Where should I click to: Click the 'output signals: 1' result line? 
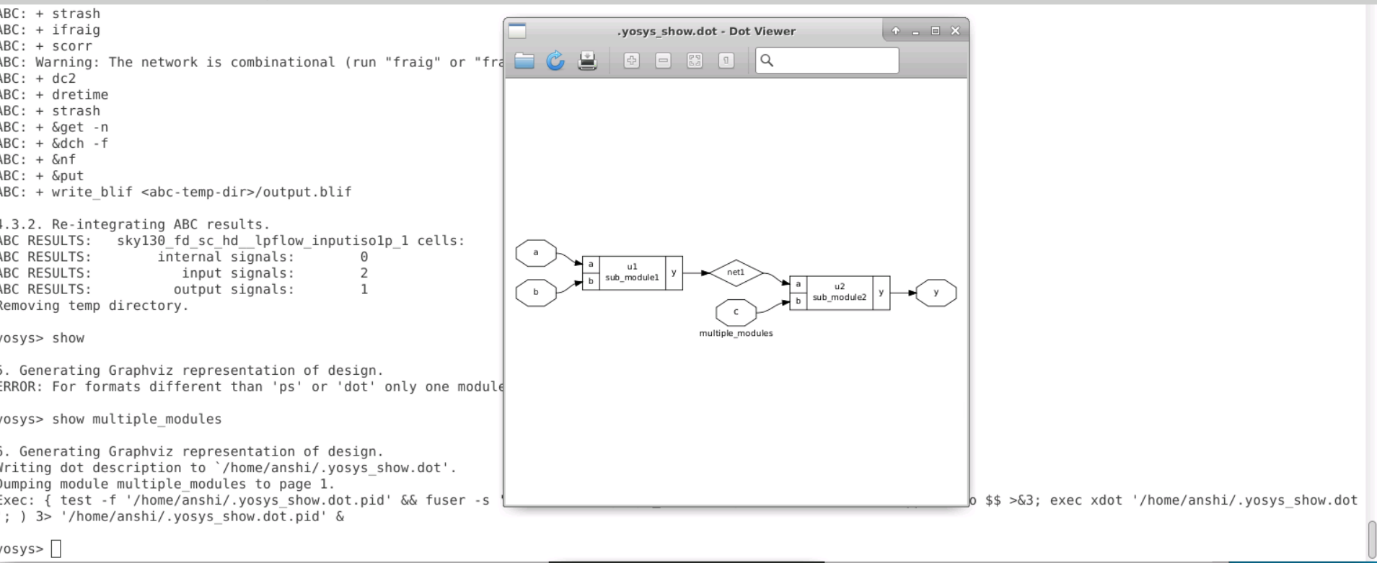pyautogui.click(x=182, y=290)
